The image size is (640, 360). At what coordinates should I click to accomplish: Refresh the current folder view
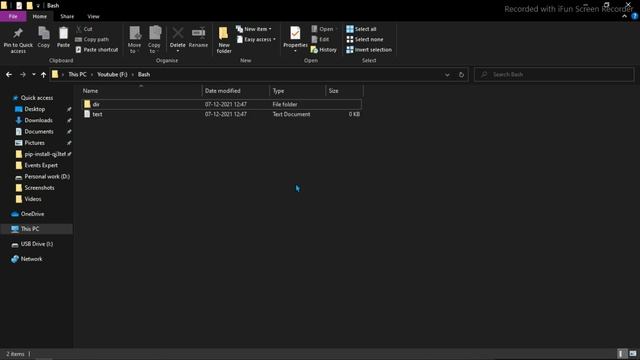click(461, 75)
